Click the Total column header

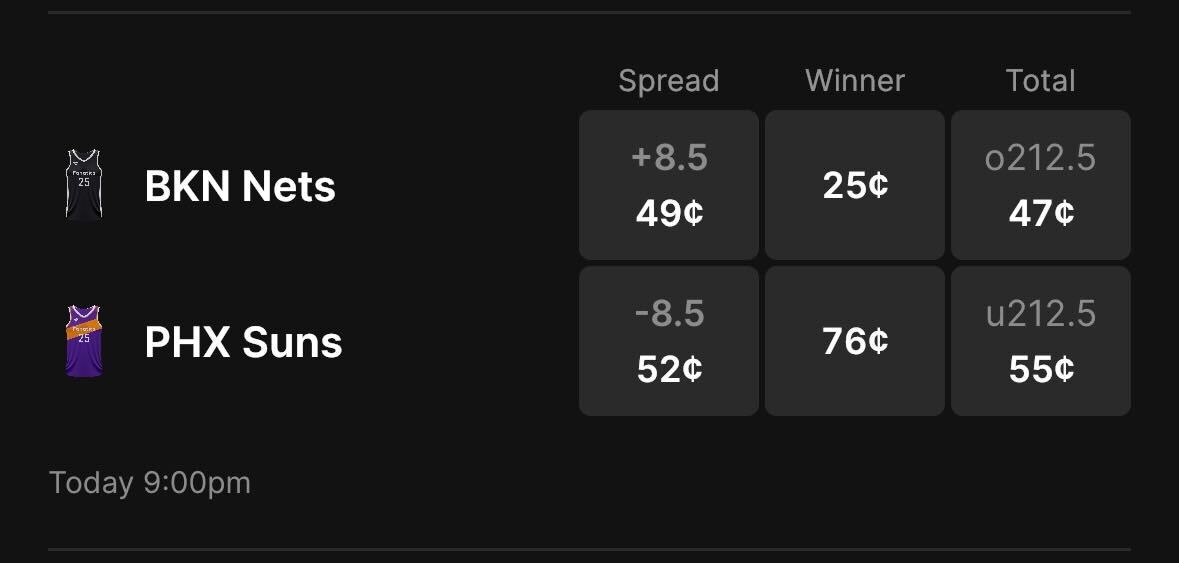(1040, 81)
